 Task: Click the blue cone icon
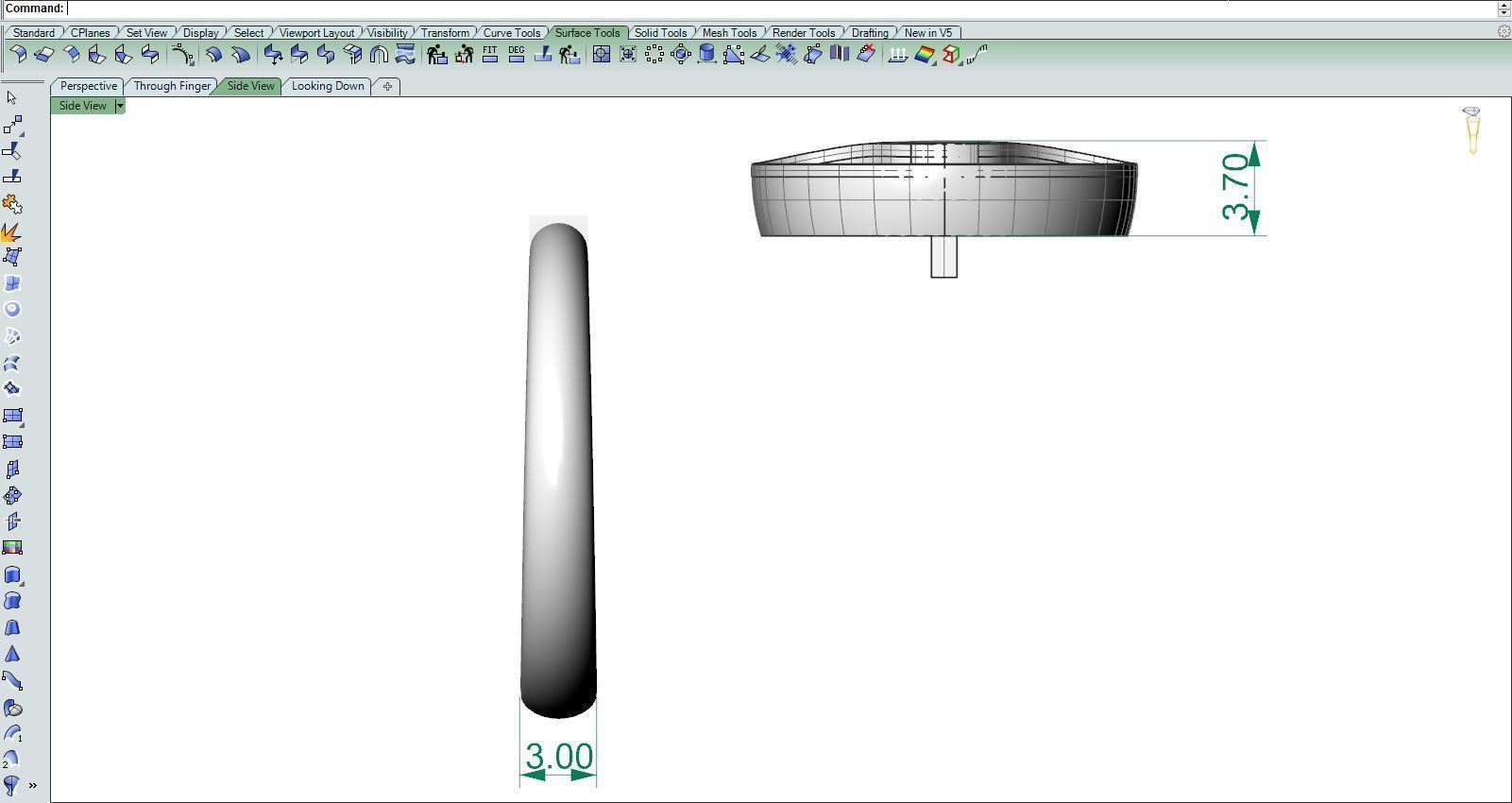pyautogui.click(x=12, y=654)
